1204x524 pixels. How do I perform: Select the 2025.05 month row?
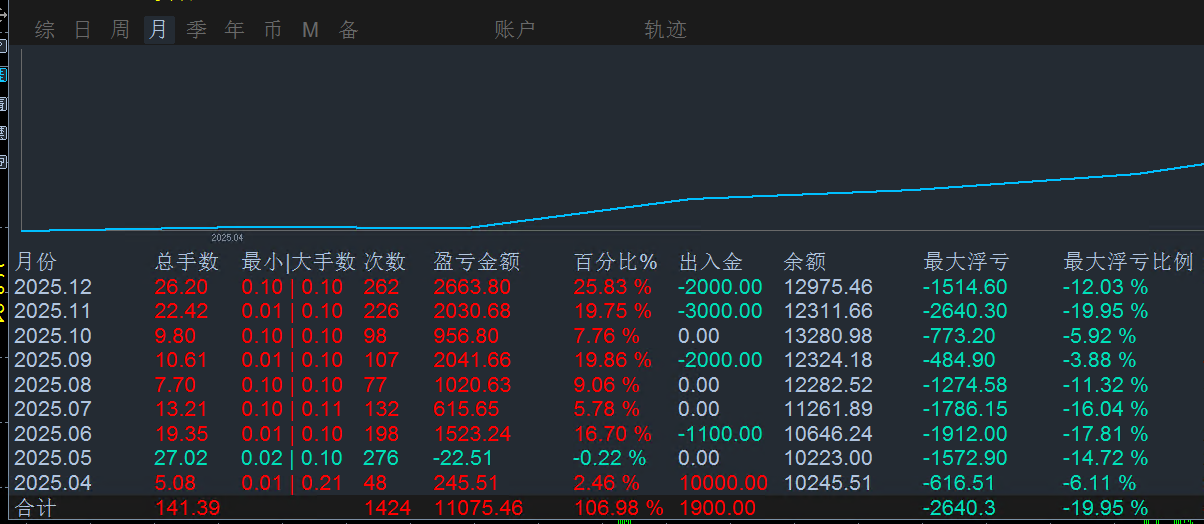point(608,458)
